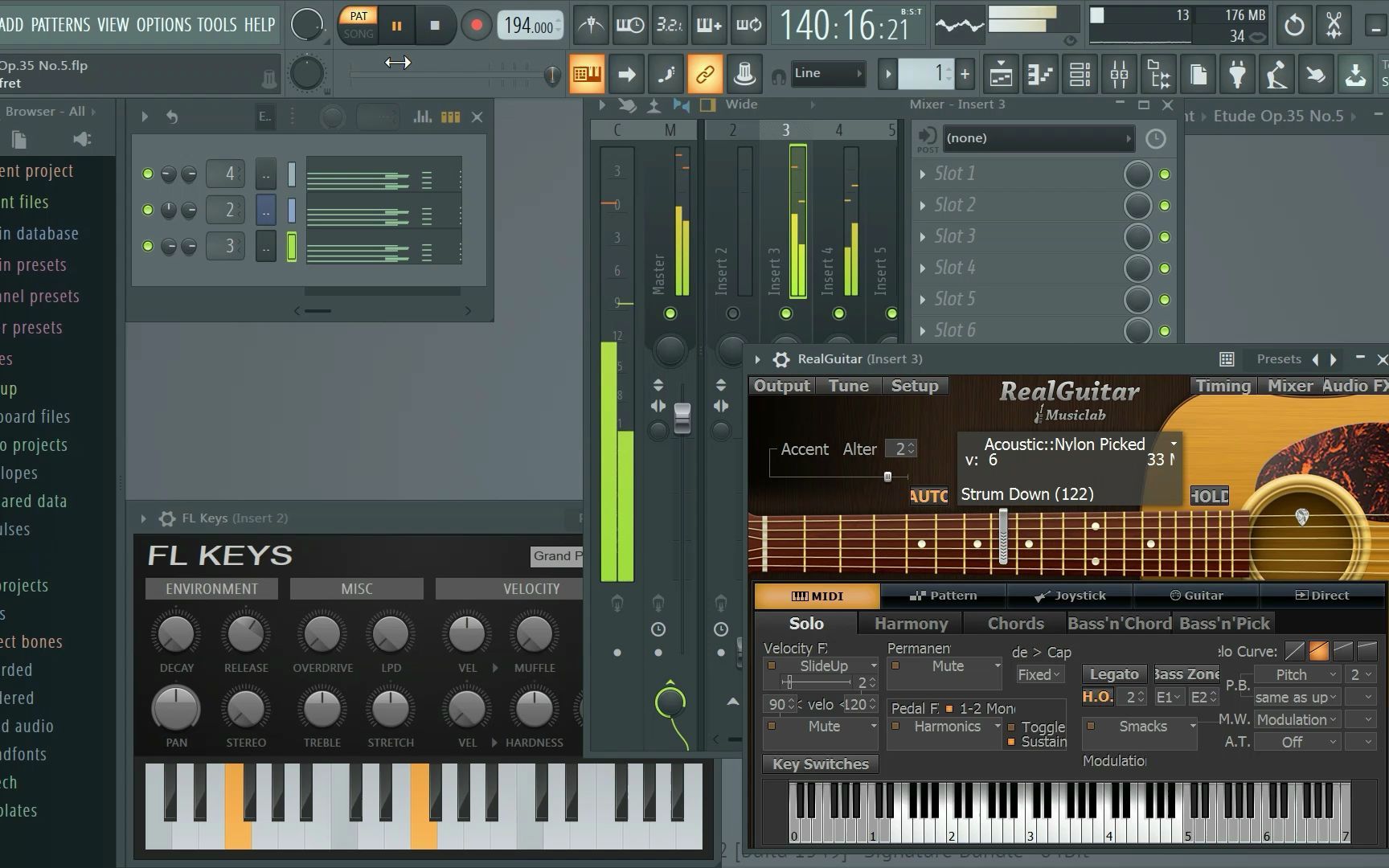1389x868 pixels.
Task: Toggle the multilink to controllers chain icon
Action: (705, 75)
